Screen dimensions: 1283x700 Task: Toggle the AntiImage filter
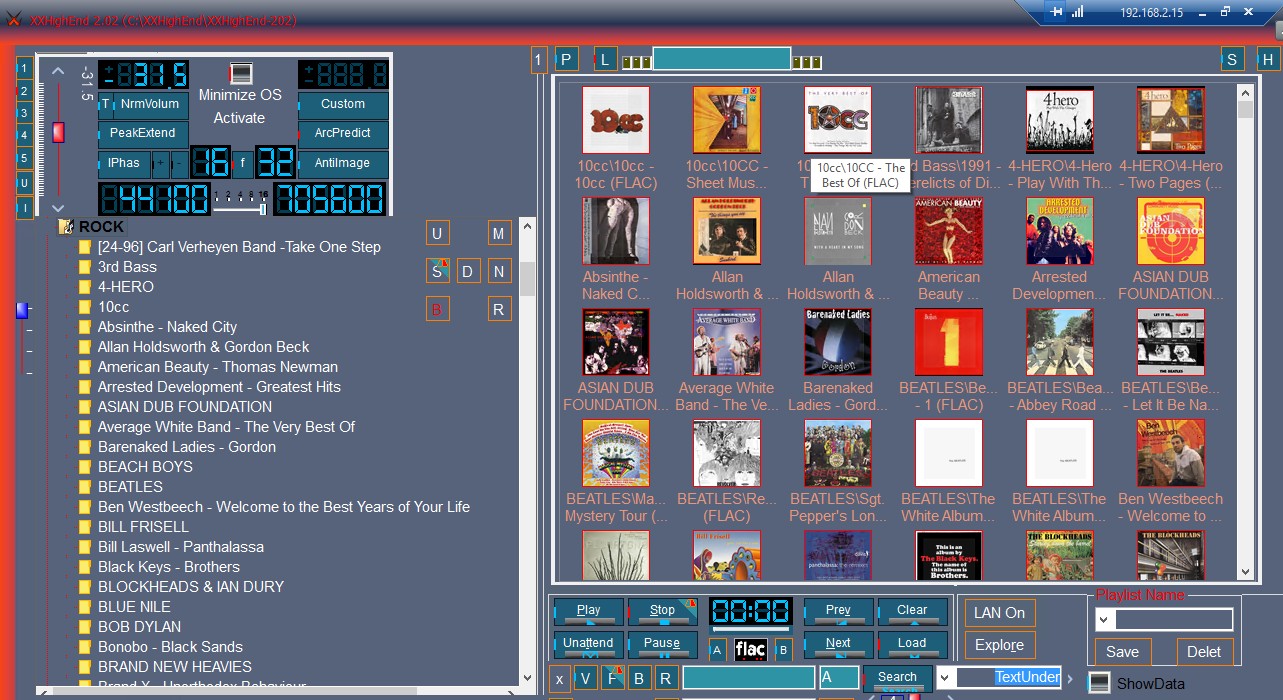point(343,163)
